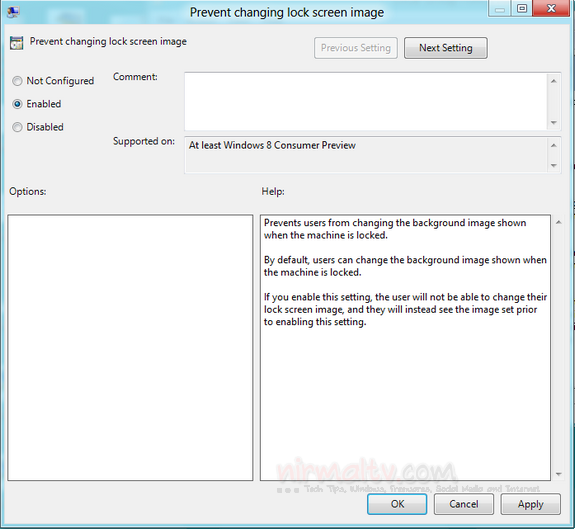The image size is (575, 529).
Task: Click Cancel to discard changes
Action: click(464, 504)
